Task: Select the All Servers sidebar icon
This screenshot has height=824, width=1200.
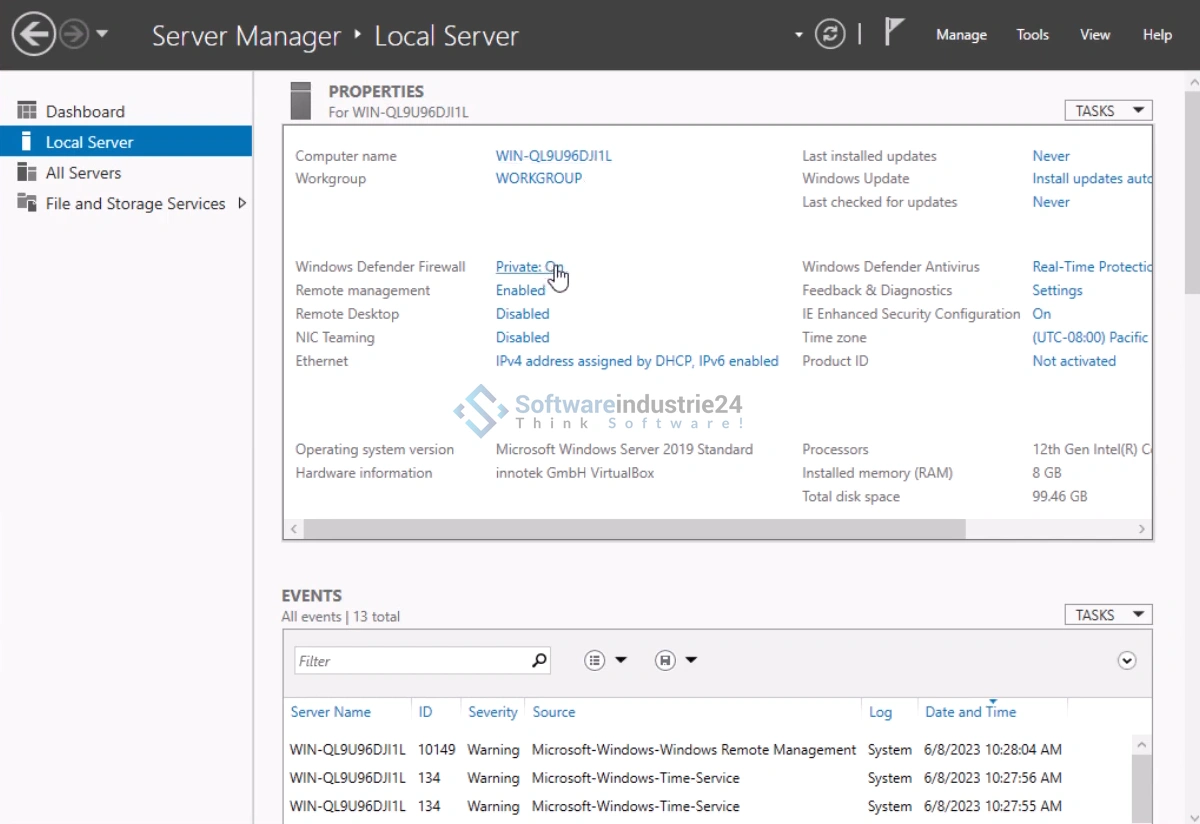Action: (x=27, y=173)
